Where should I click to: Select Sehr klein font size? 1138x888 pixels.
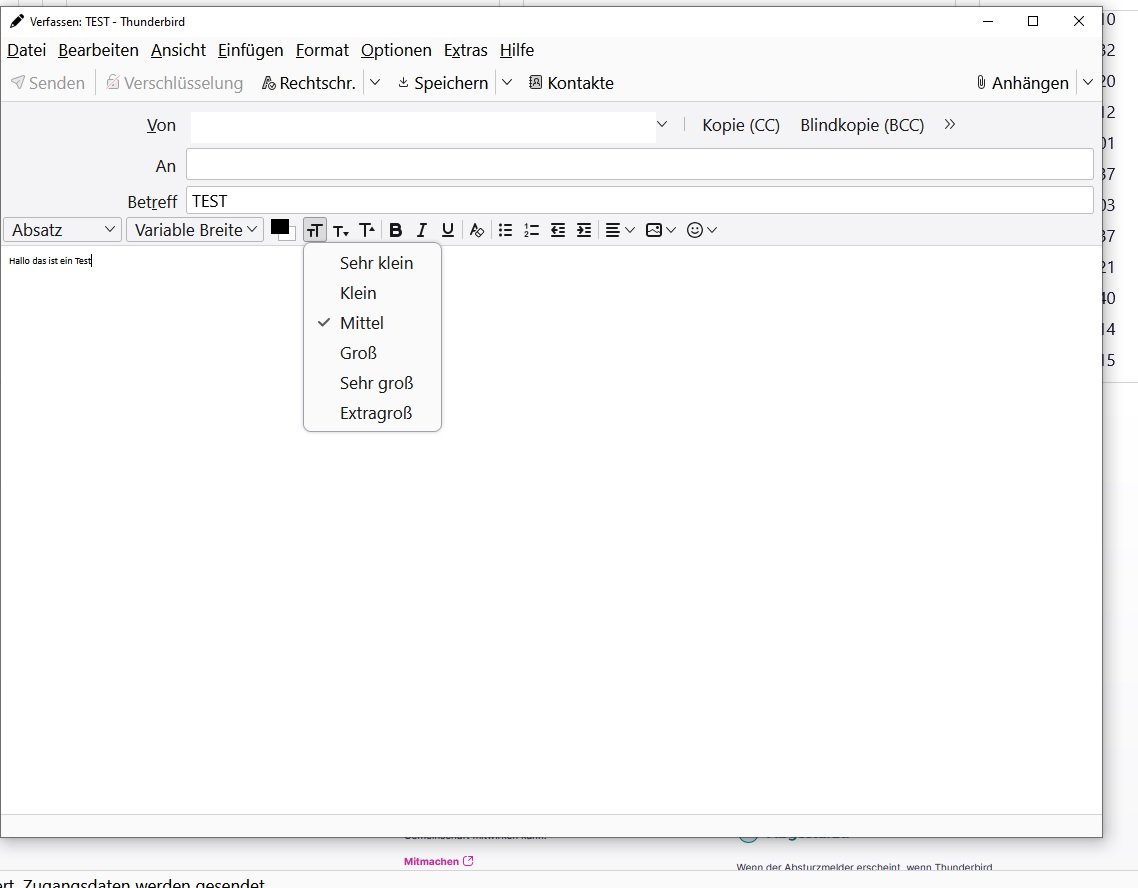[372, 263]
